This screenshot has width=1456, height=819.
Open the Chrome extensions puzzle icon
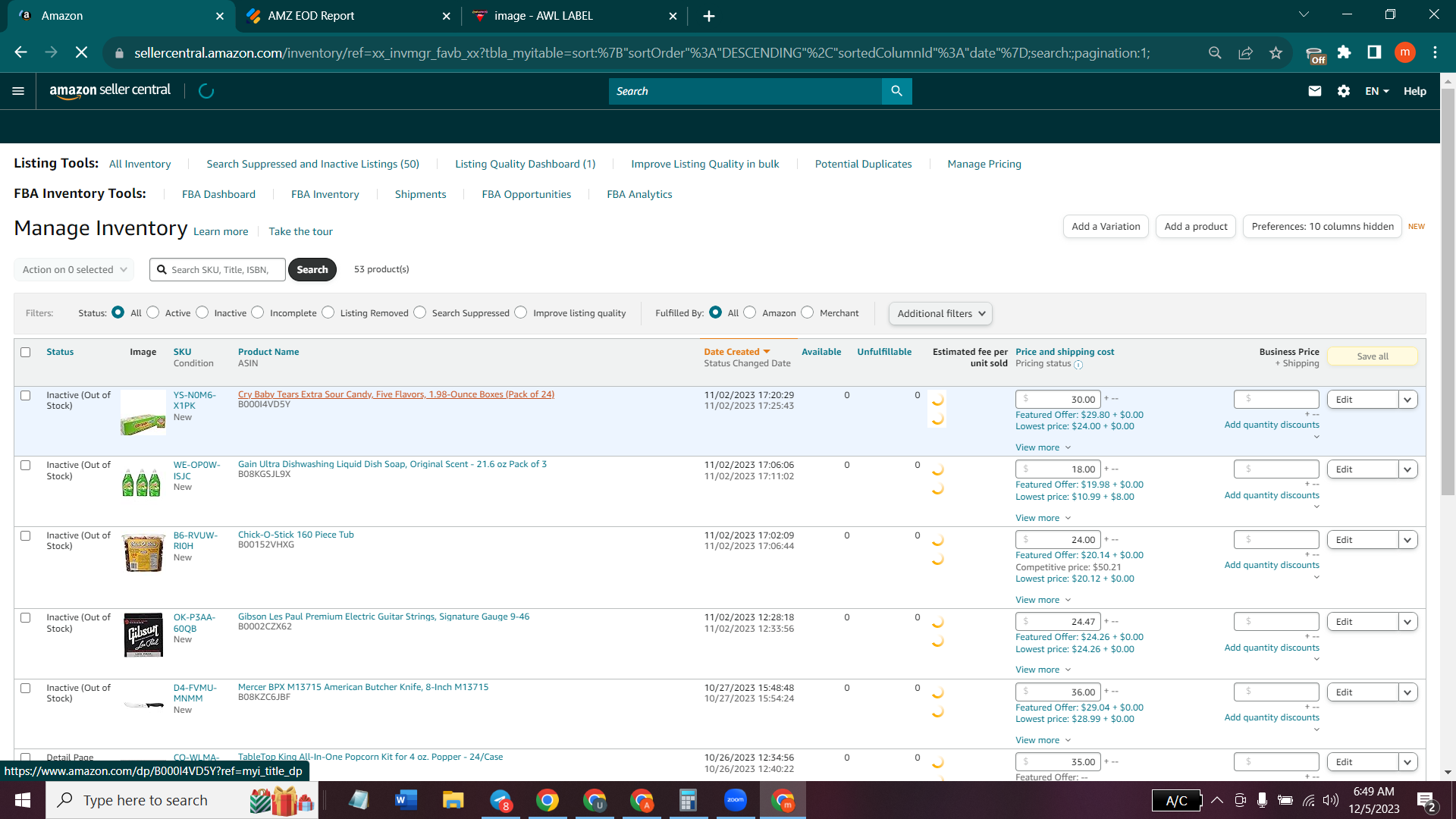click(1344, 52)
